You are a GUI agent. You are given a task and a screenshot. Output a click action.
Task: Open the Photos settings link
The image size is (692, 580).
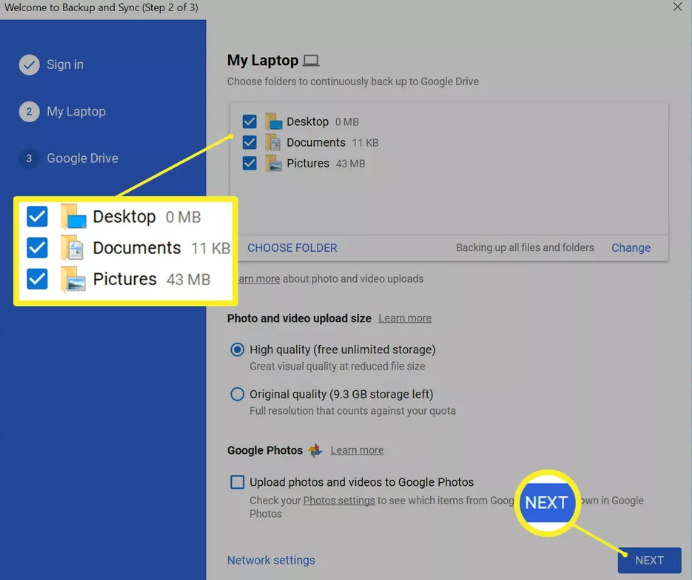(x=339, y=501)
